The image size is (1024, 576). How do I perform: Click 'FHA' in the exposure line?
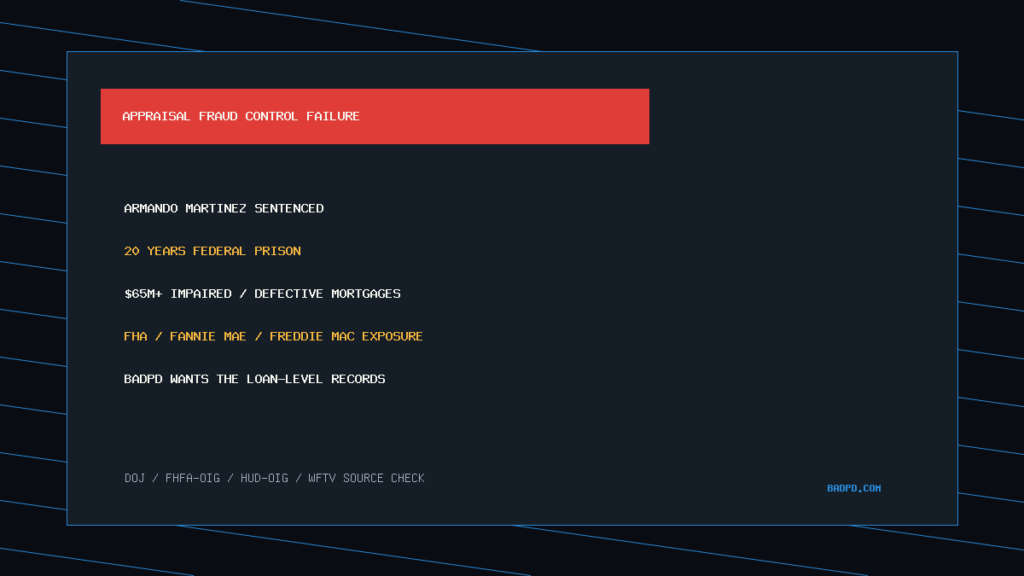(135, 336)
